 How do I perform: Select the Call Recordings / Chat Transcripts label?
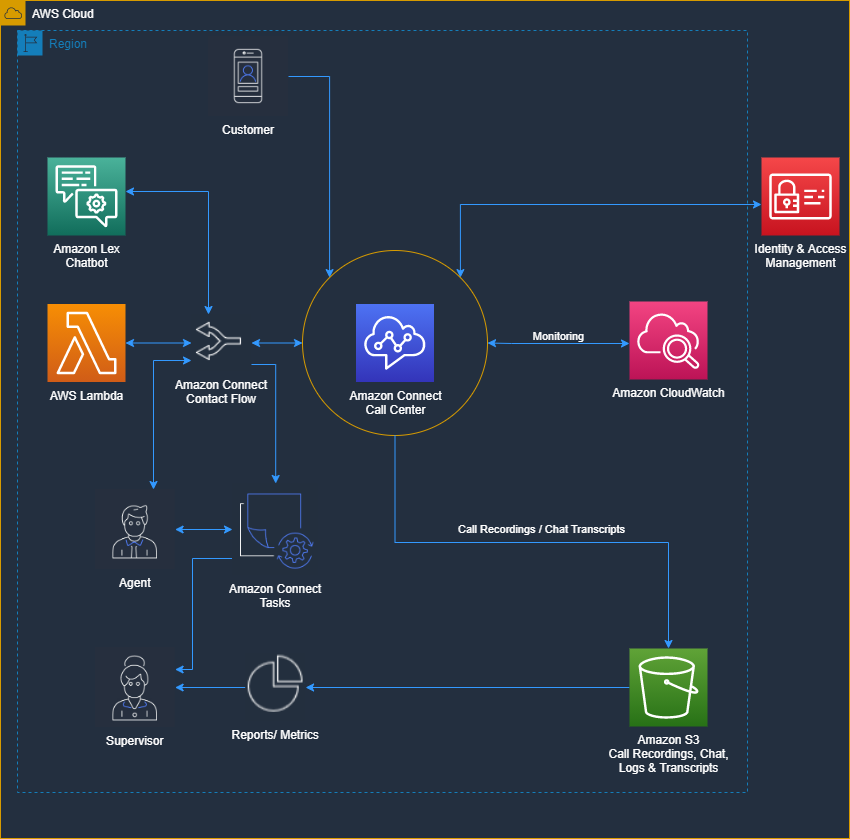click(541, 529)
